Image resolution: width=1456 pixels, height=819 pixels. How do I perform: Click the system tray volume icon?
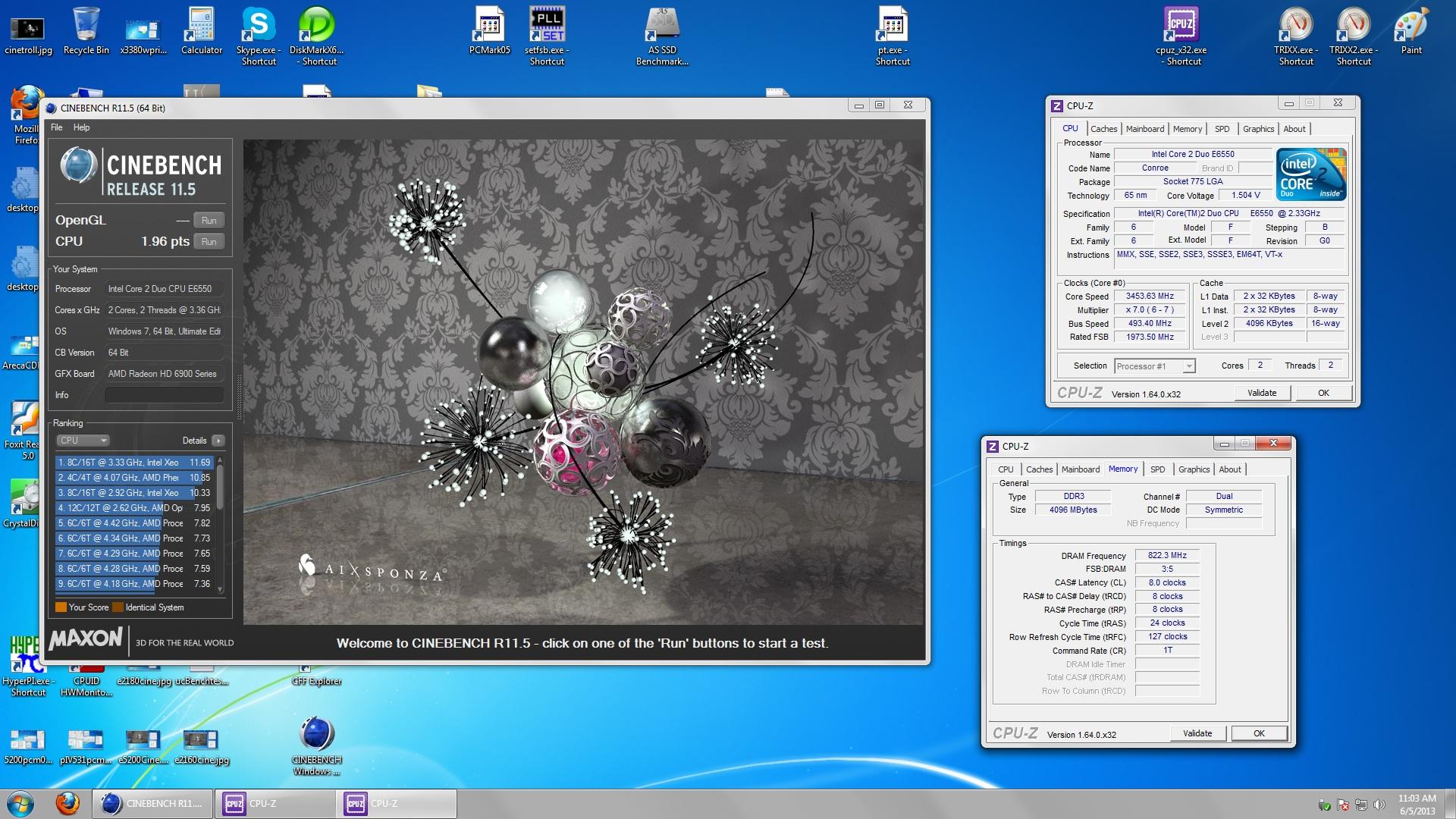pos(1379,805)
